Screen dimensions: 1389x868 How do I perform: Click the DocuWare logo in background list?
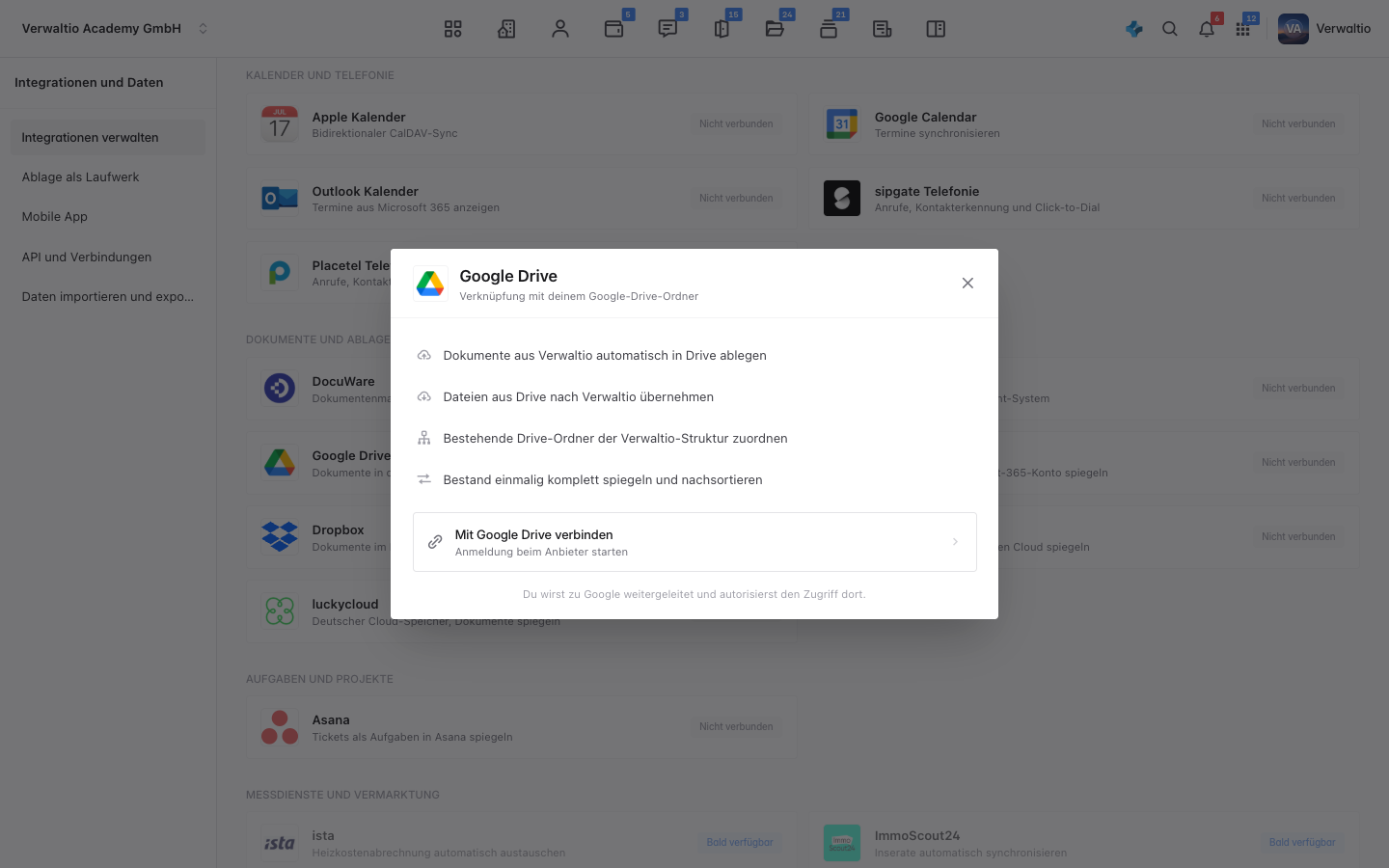(x=280, y=389)
